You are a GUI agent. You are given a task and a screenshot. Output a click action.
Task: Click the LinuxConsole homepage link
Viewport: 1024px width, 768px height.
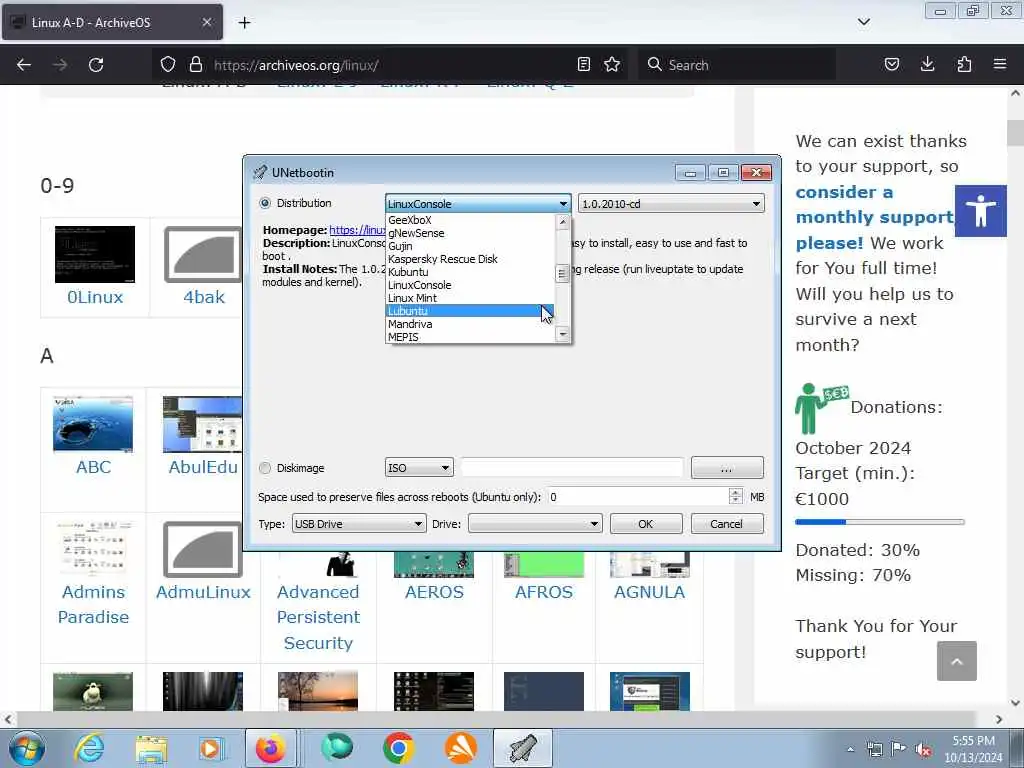[x=357, y=230]
